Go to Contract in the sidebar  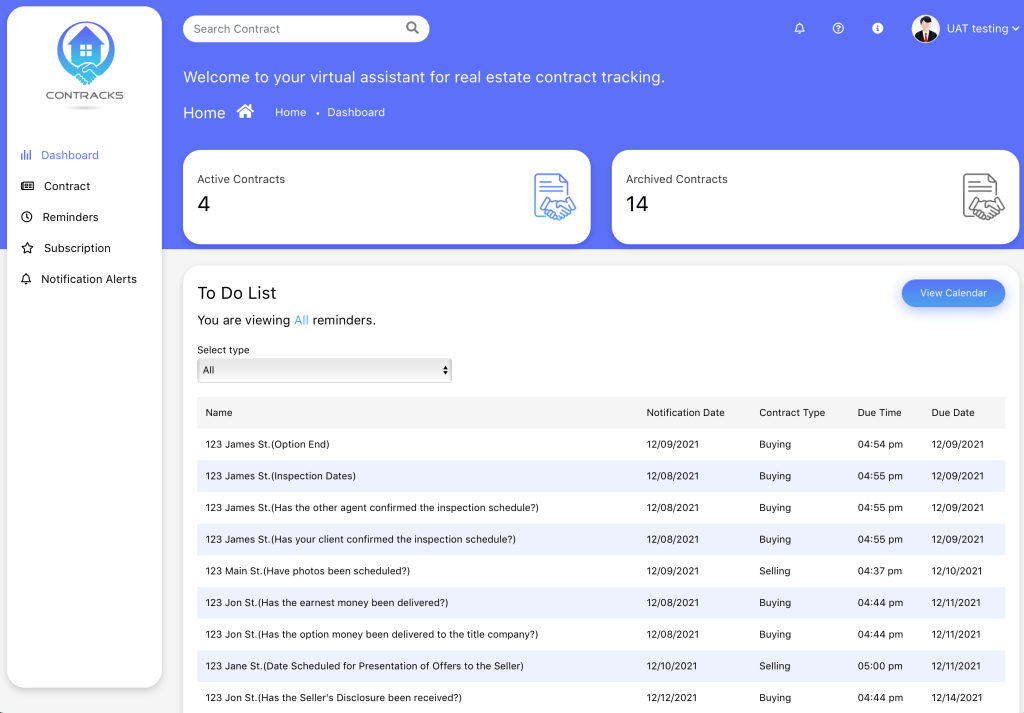[x=67, y=186]
